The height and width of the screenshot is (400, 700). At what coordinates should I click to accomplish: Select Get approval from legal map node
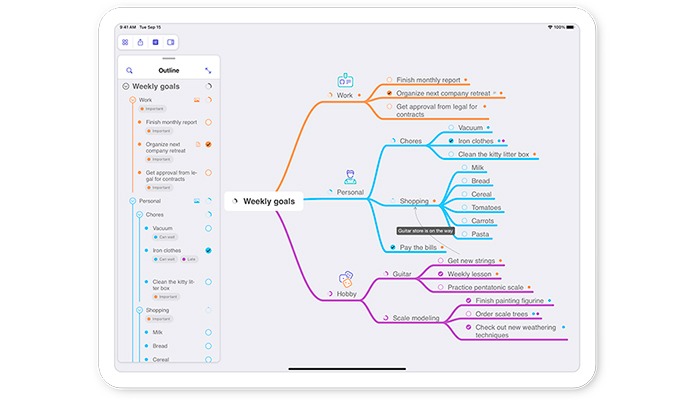[437, 111]
